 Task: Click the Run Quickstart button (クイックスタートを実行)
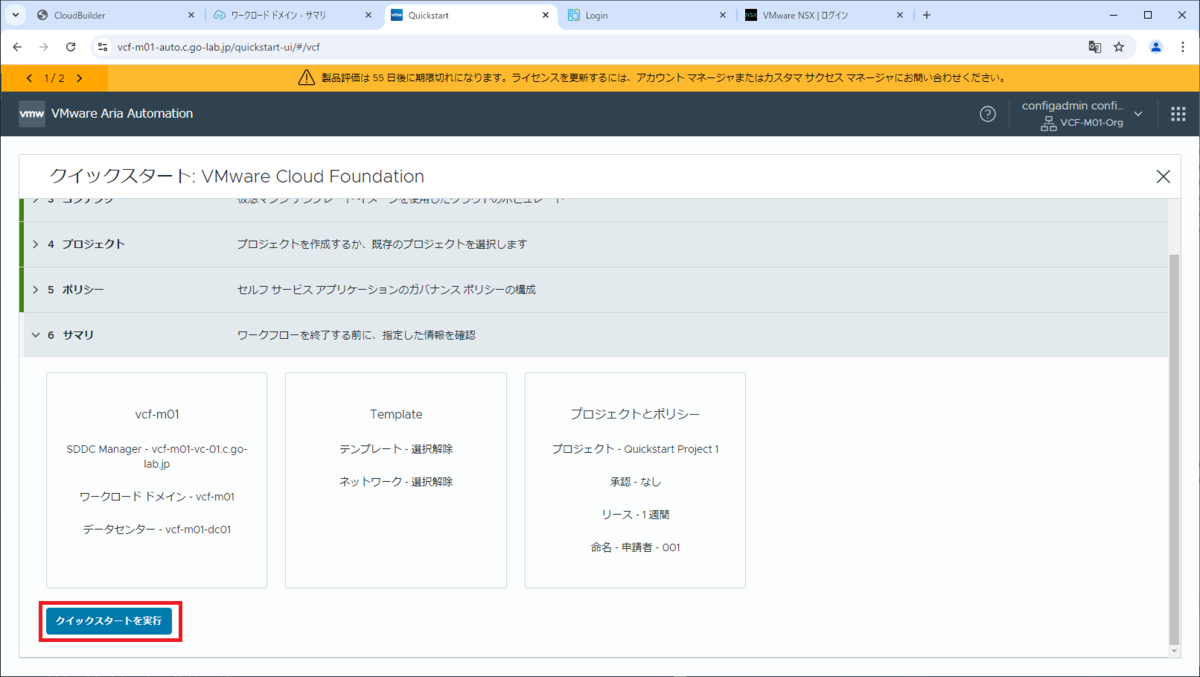point(109,621)
